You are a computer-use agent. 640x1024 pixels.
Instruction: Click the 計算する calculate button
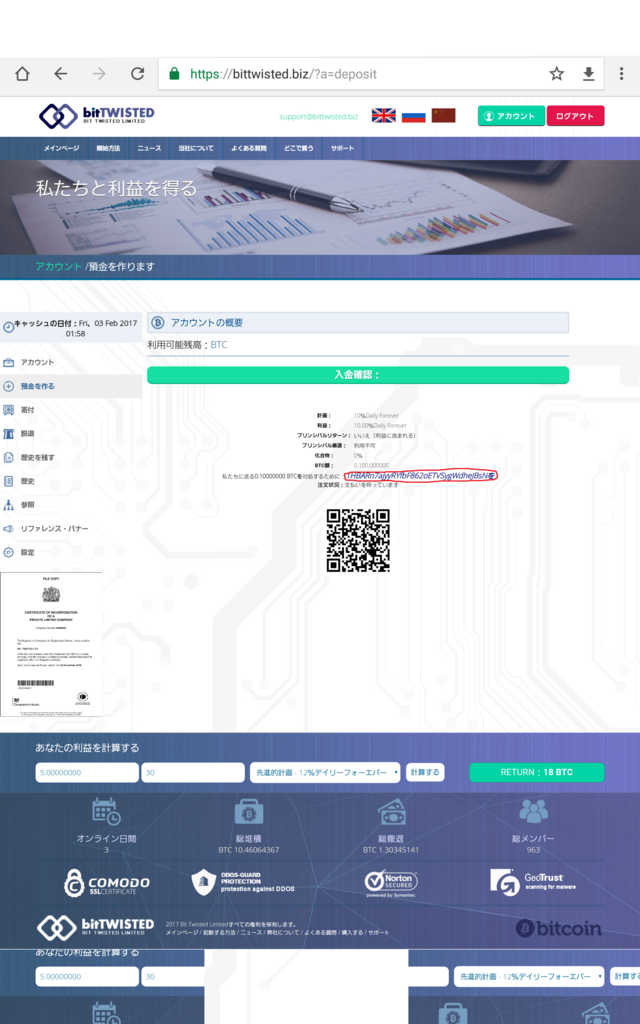click(425, 773)
